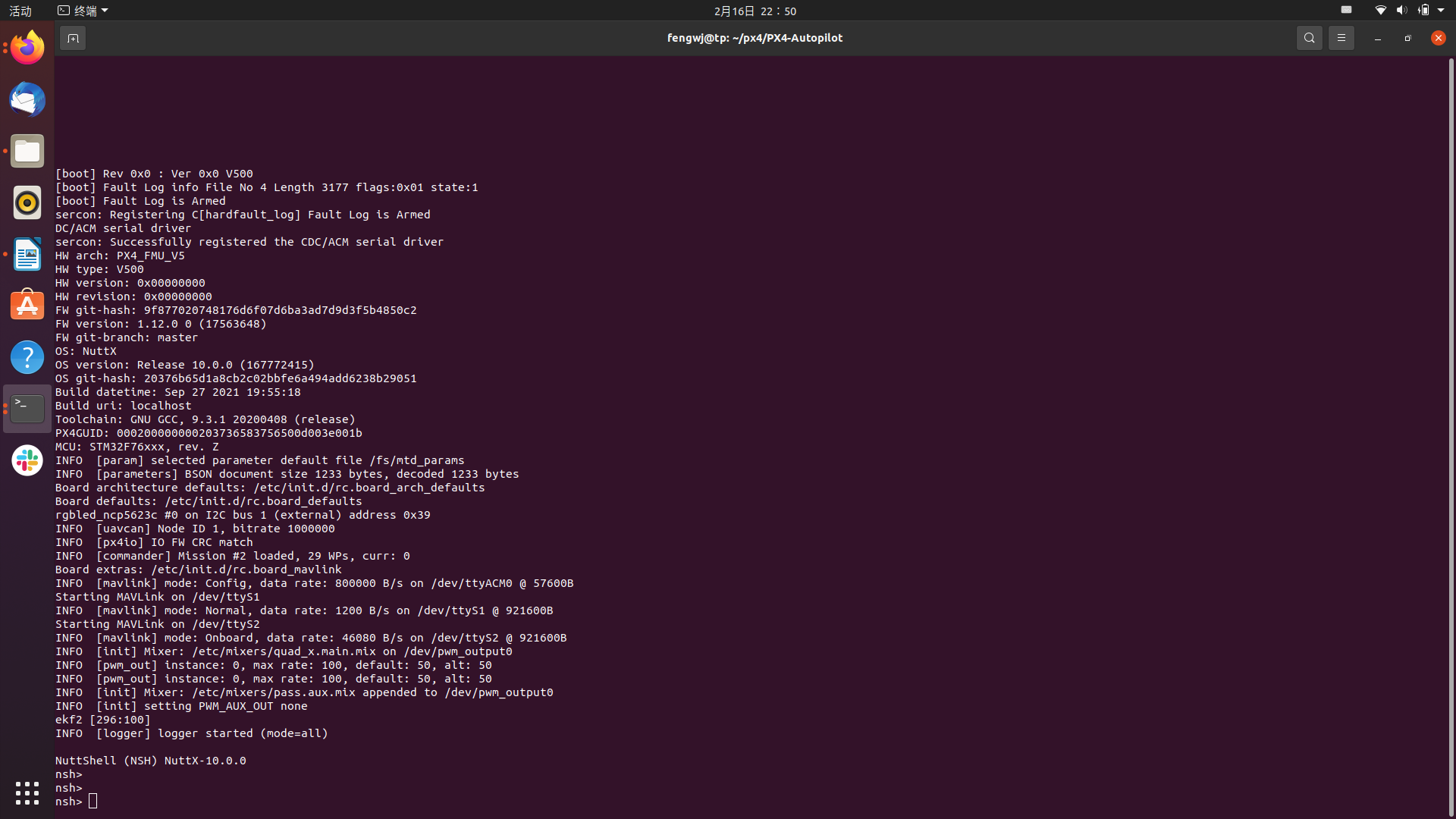Click the nsh prompt cursor line
Viewport: 1456px width, 819px height.
(93, 802)
